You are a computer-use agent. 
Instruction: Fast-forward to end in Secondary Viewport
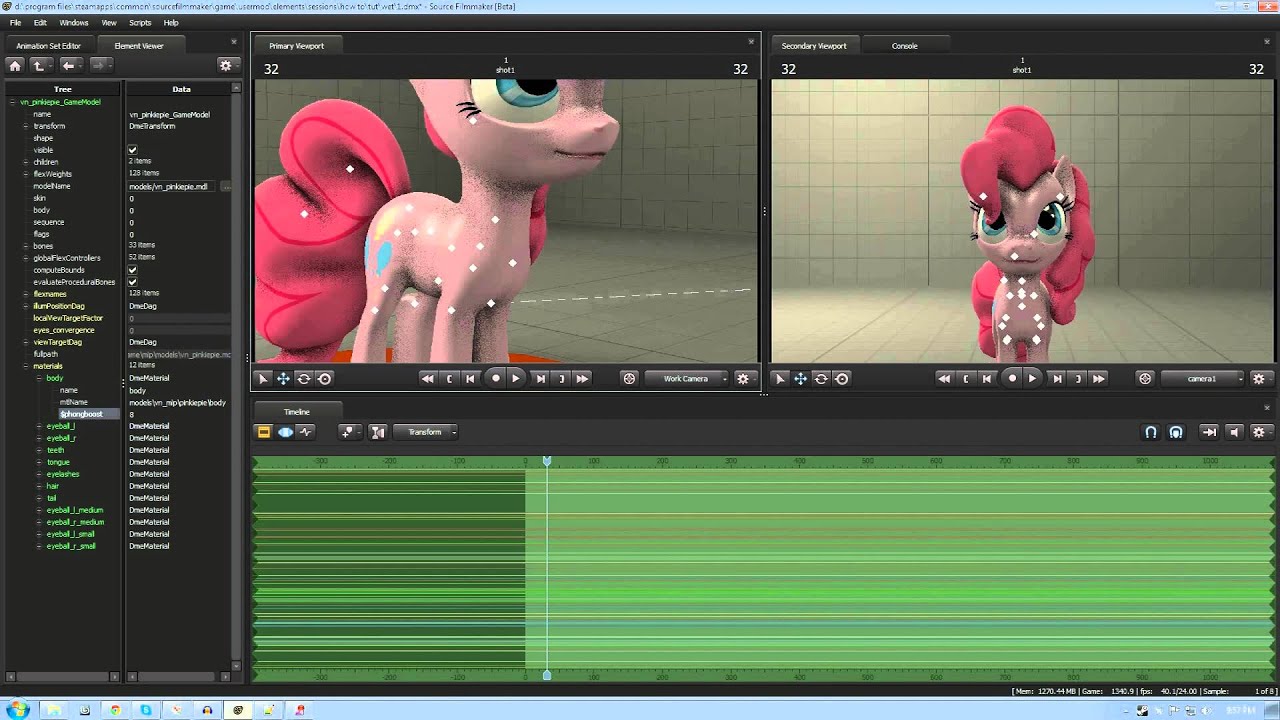tap(1099, 378)
